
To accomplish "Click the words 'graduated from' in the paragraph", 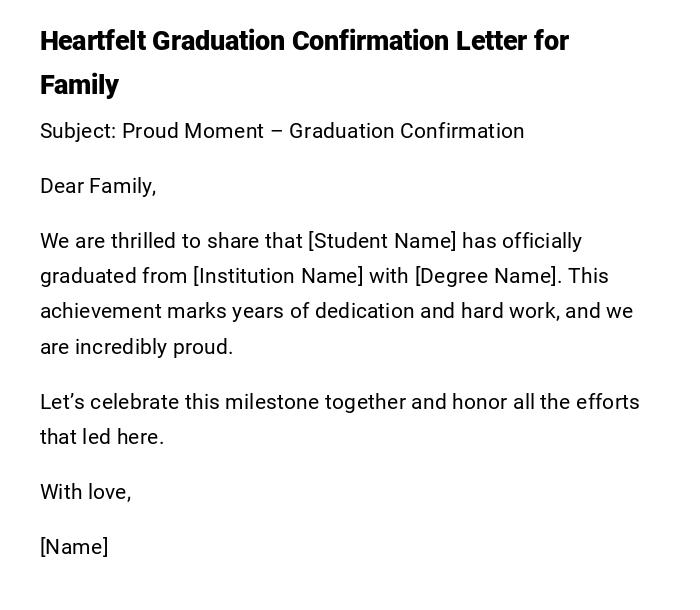I will coord(113,276).
